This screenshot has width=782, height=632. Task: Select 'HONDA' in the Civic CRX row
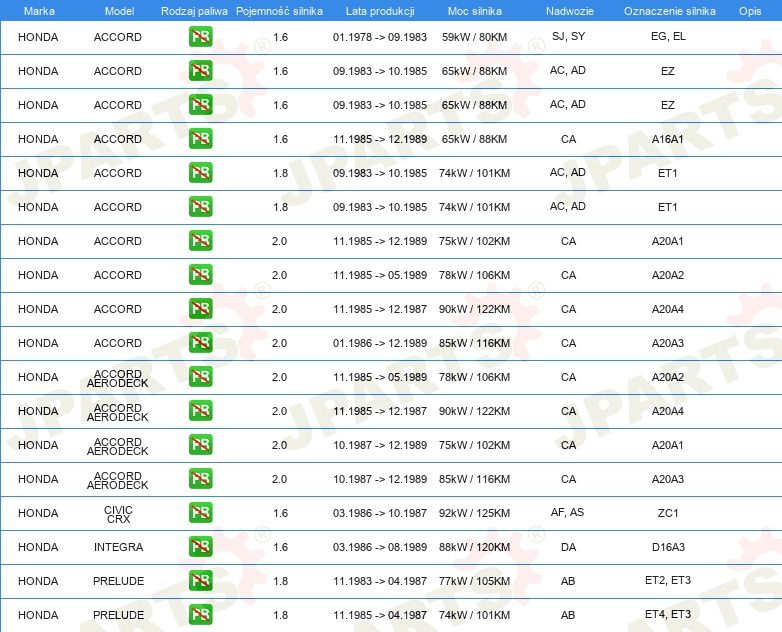[38, 513]
